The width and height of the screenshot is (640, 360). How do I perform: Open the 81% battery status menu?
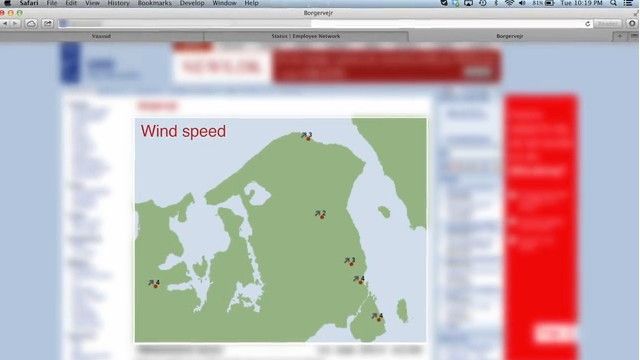543,3
